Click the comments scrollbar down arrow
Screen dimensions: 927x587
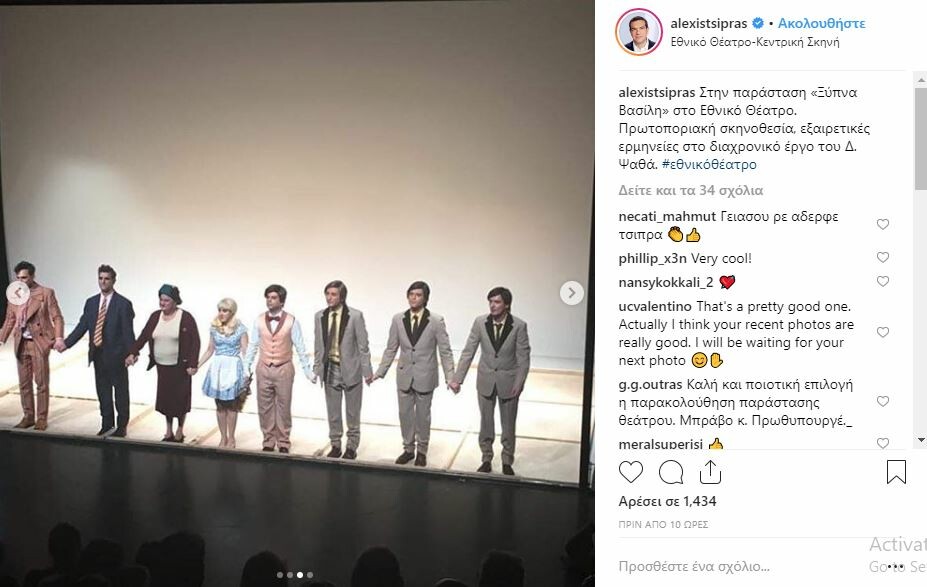[921, 440]
